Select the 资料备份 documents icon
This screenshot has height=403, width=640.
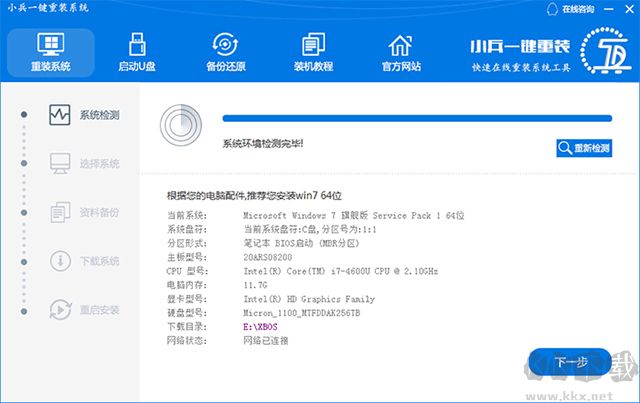[x=60, y=212]
